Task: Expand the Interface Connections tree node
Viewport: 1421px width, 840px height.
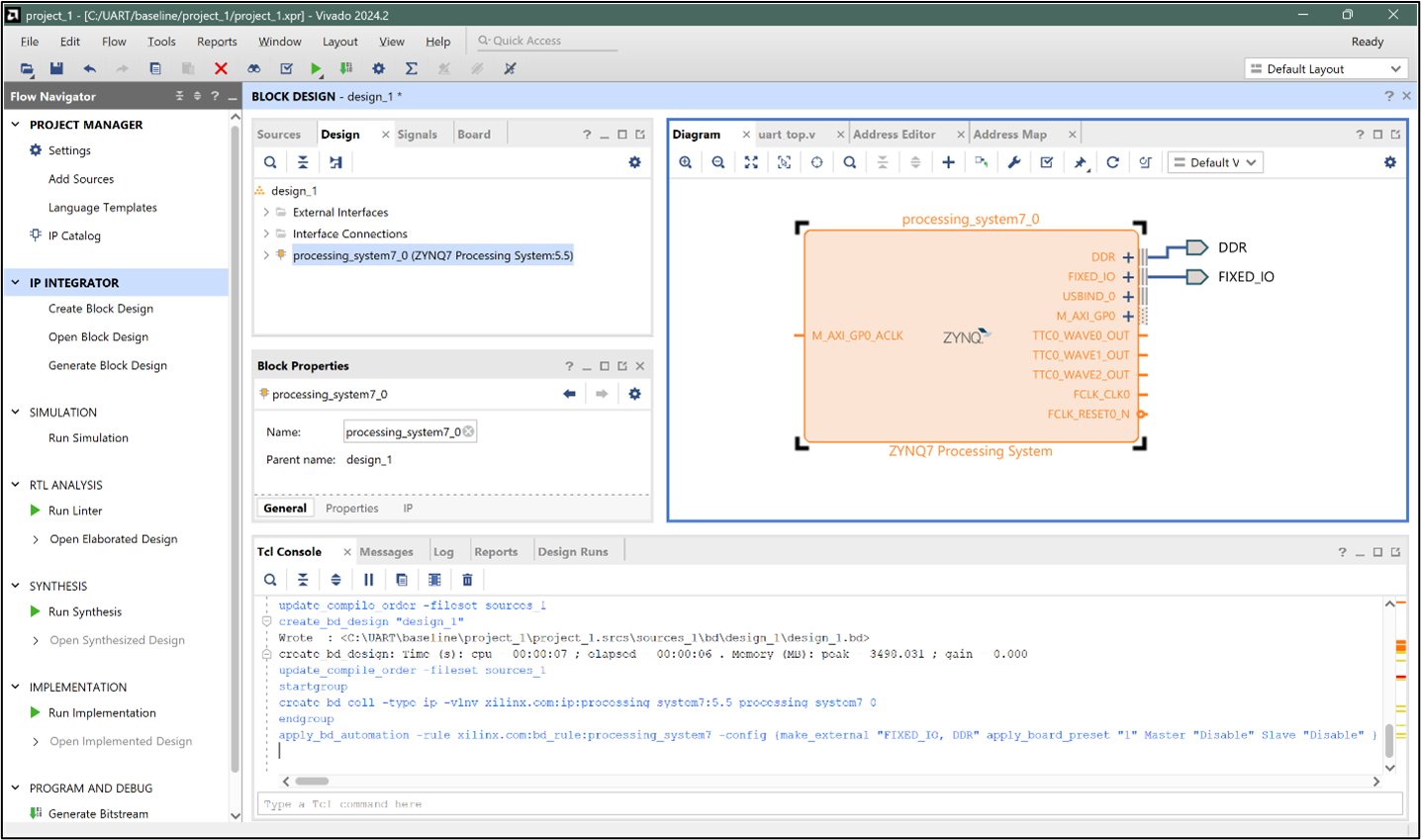Action: (266, 233)
